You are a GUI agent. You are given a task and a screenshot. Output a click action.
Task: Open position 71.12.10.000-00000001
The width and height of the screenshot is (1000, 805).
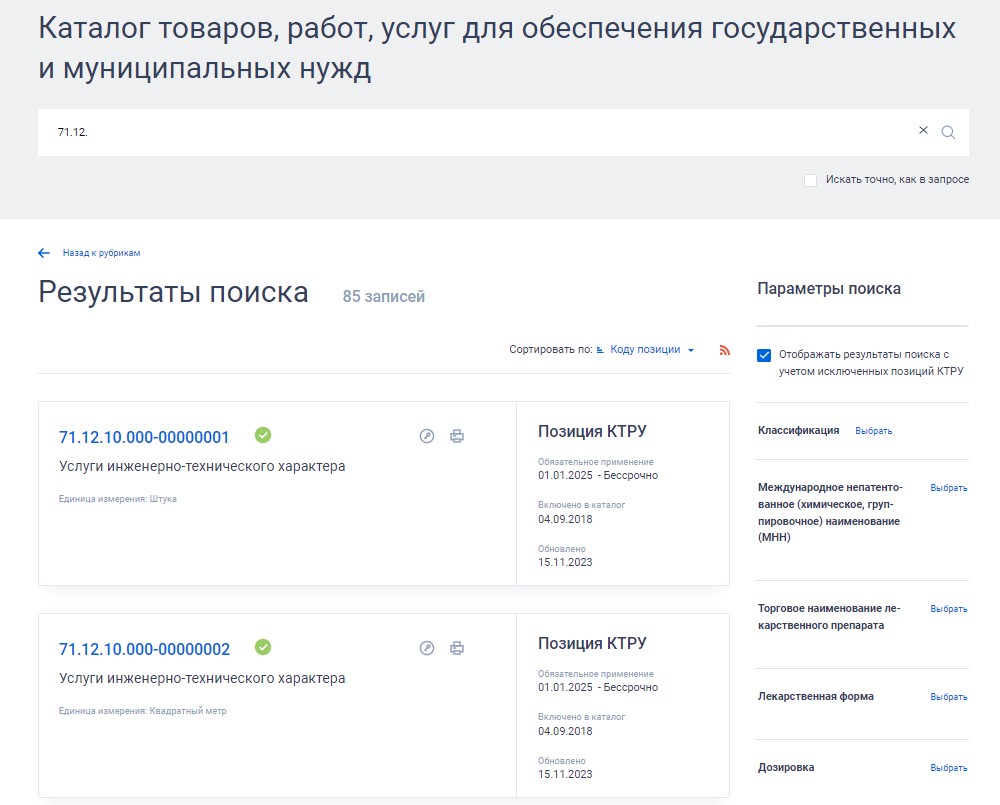point(144,436)
